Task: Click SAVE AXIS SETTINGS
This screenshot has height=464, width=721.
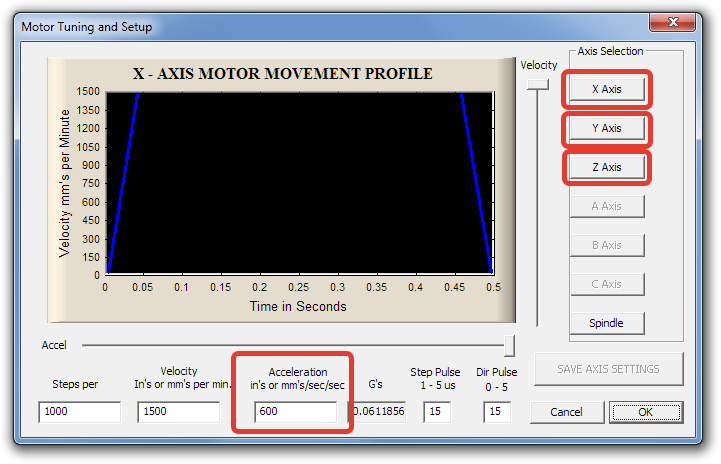Action: (608, 369)
